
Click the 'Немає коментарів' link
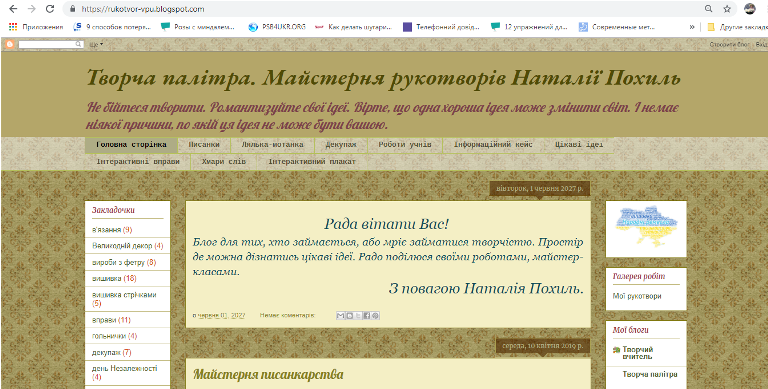[288, 316]
